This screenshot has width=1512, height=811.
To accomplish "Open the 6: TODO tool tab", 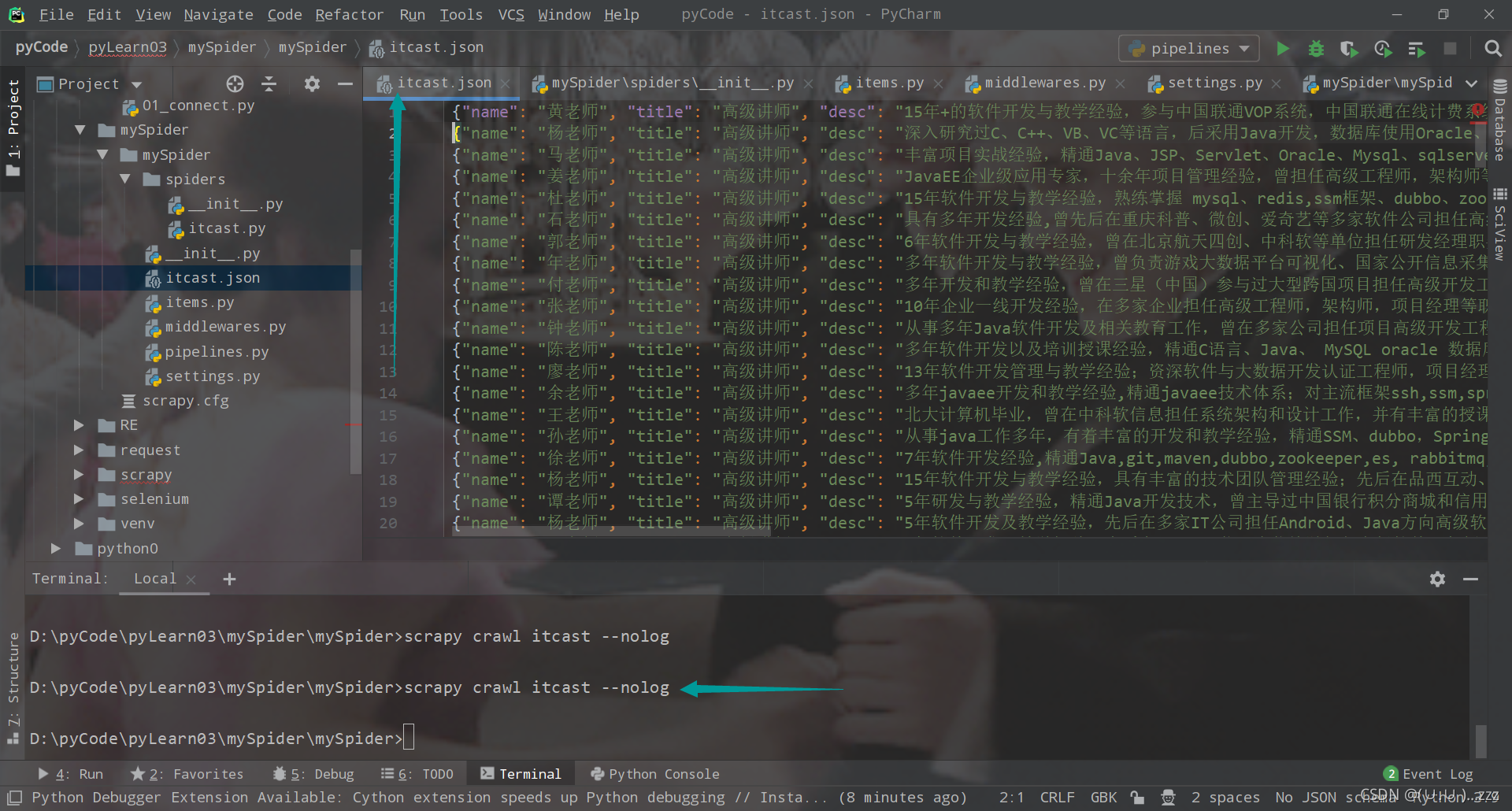I will pyautogui.click(x=417, y=774).
